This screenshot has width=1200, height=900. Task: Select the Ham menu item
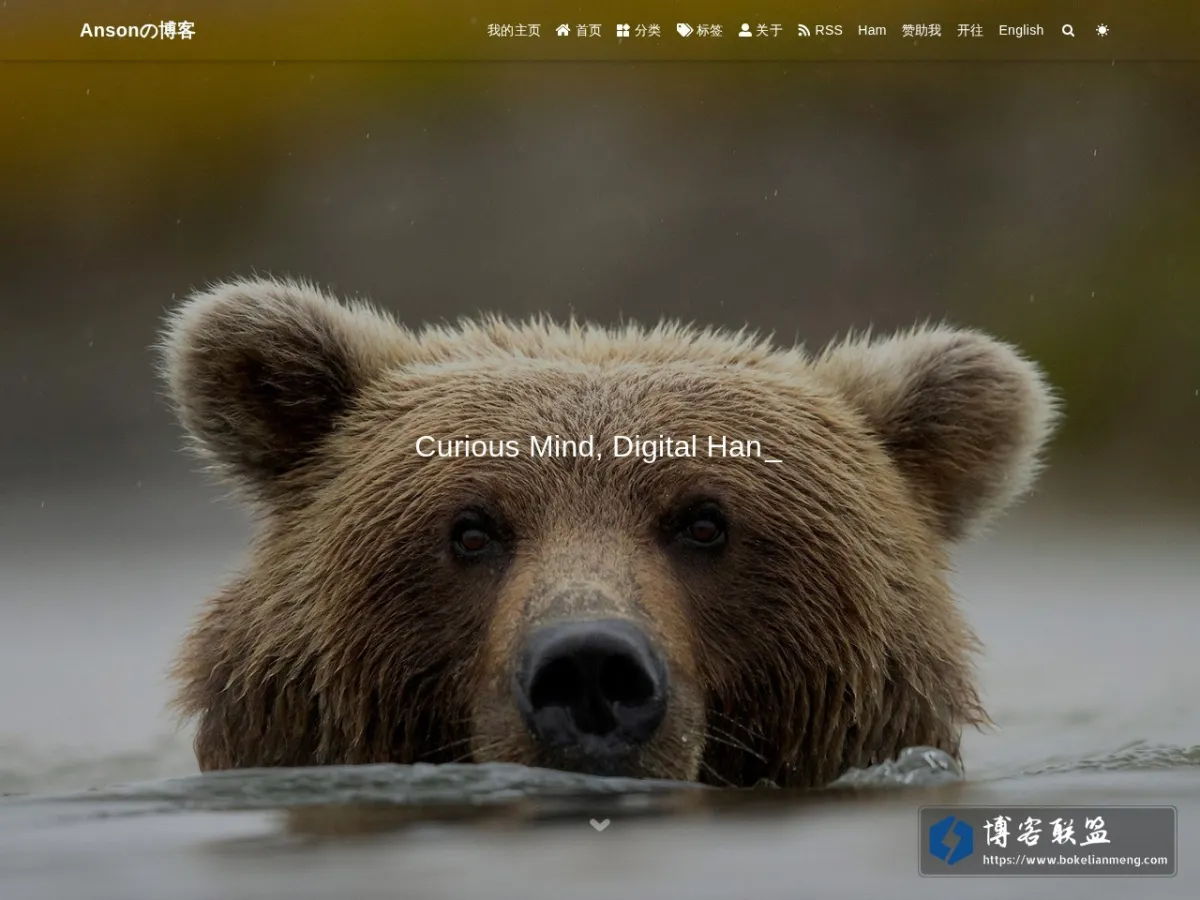(x=872, y=30)
